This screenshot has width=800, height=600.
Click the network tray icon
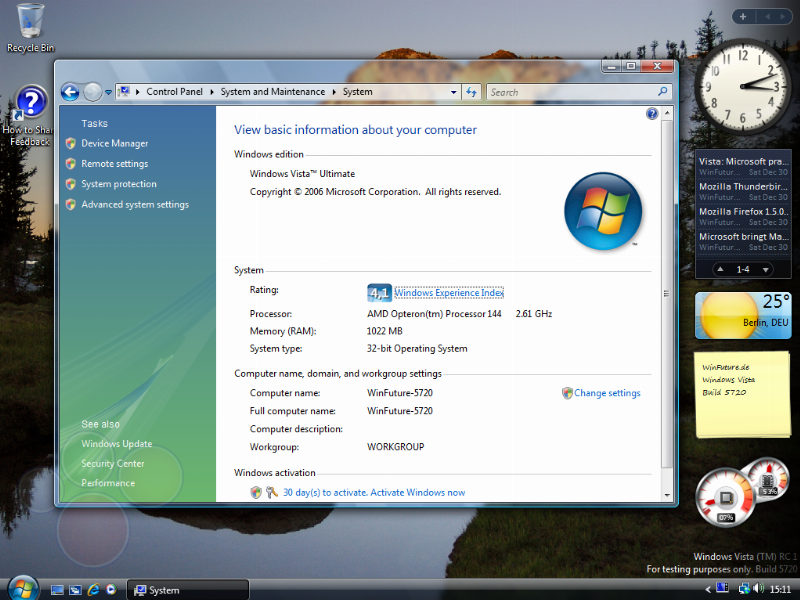click(x=744, y=589)
